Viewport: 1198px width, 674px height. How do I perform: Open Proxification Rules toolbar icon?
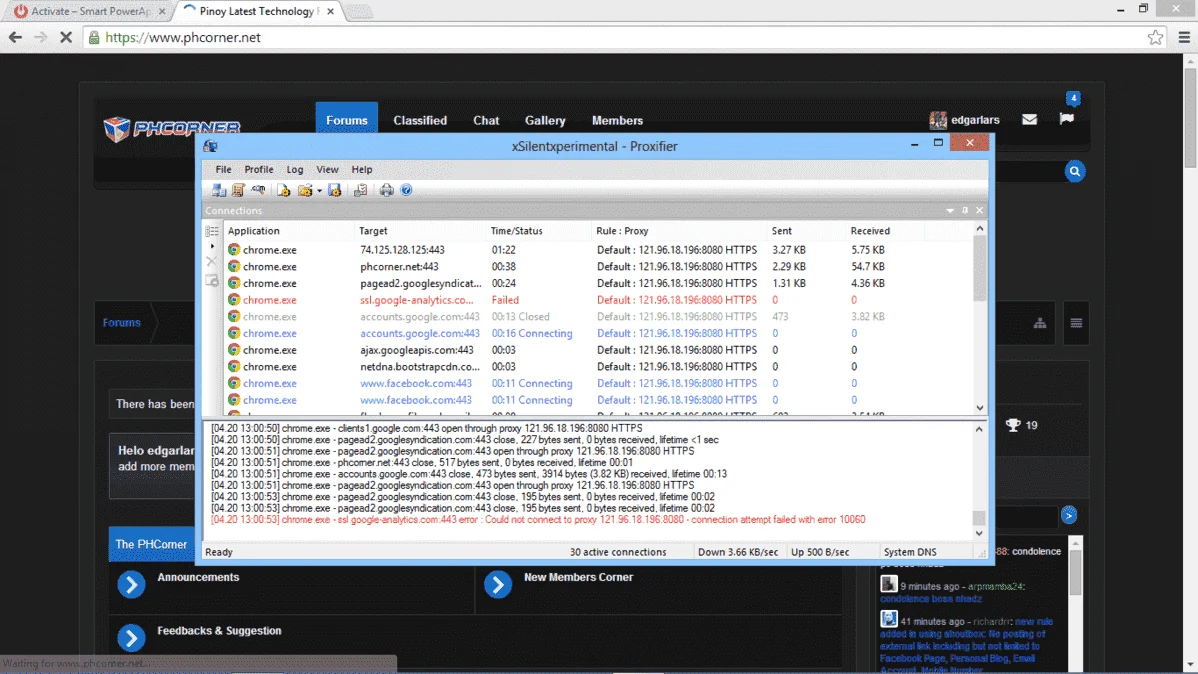[238, 190]
